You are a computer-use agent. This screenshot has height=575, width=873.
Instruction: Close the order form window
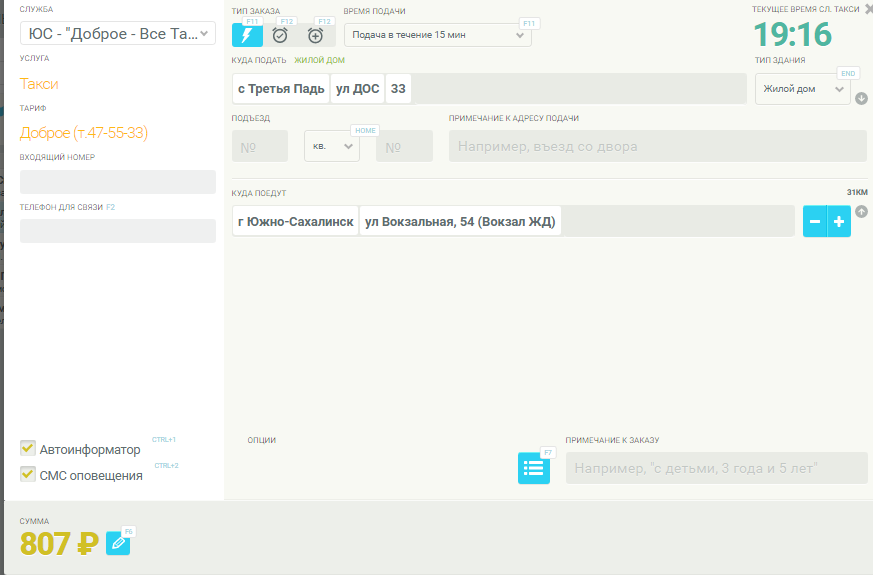(867, 9)
